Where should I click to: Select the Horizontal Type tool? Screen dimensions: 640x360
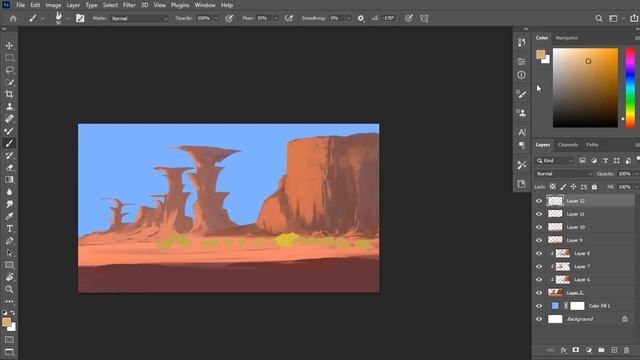click(x=9, y=229)
